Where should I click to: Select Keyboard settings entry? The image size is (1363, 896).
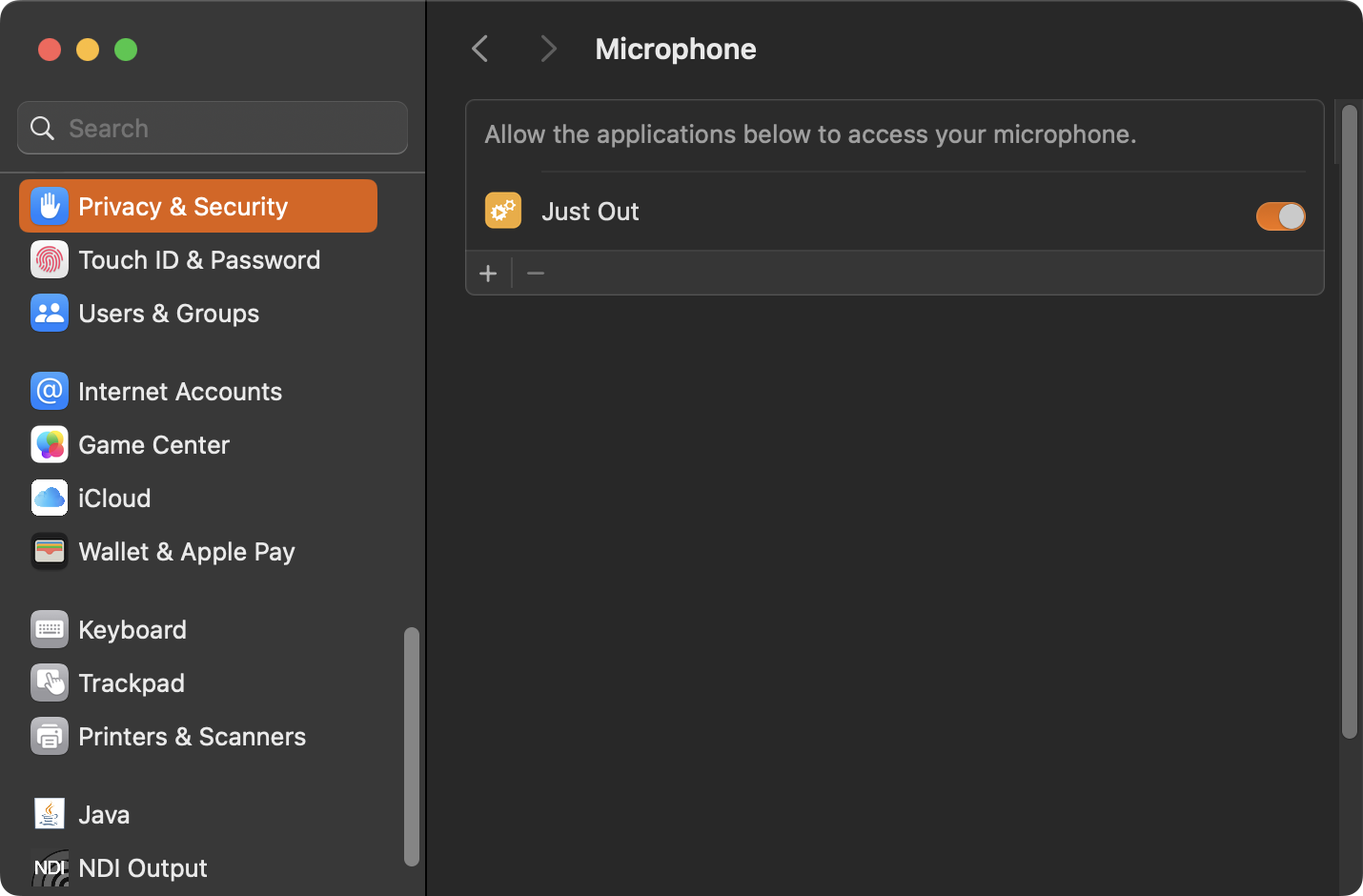click(198, 629)
